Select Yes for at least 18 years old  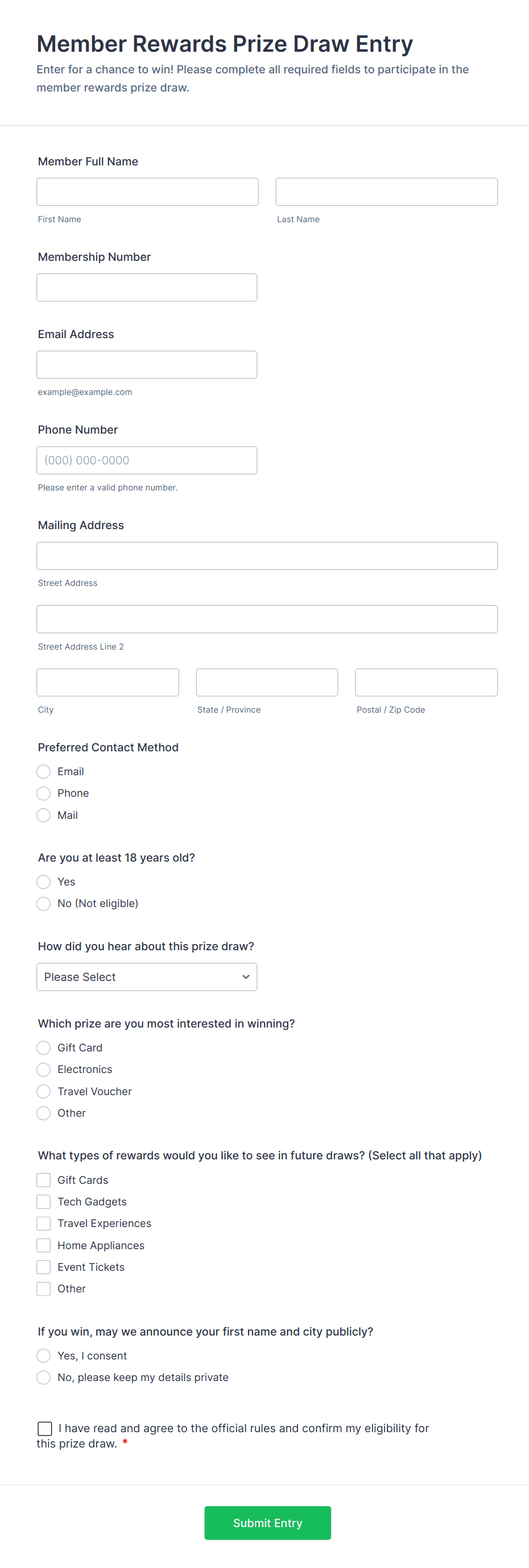click(x=43, y=881)
